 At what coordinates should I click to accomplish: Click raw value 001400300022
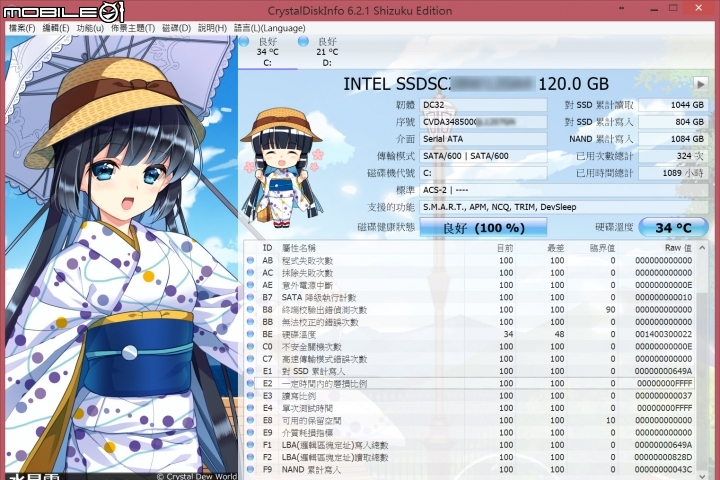coord(664,334)
